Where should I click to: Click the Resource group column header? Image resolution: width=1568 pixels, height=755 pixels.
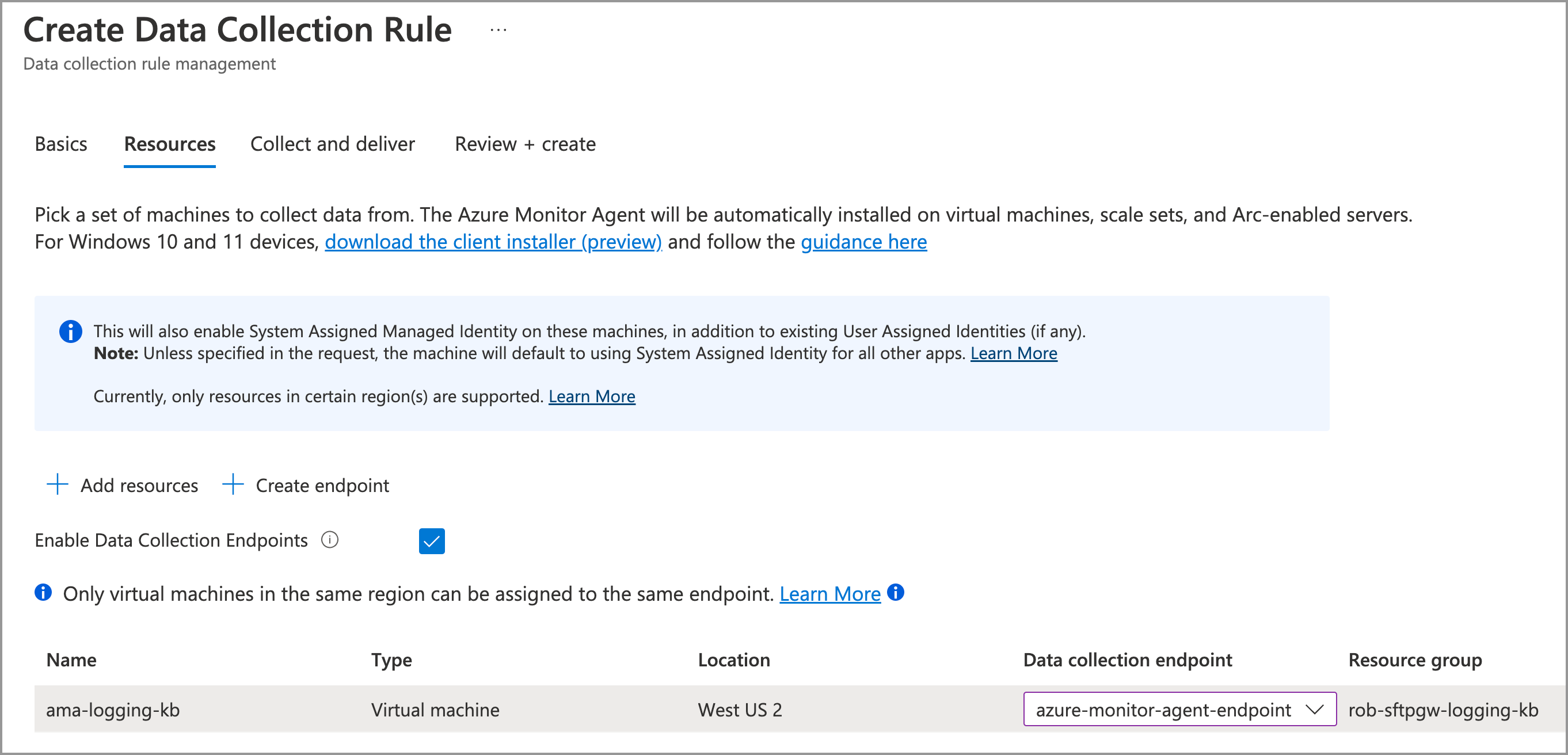click(1415, 660)
